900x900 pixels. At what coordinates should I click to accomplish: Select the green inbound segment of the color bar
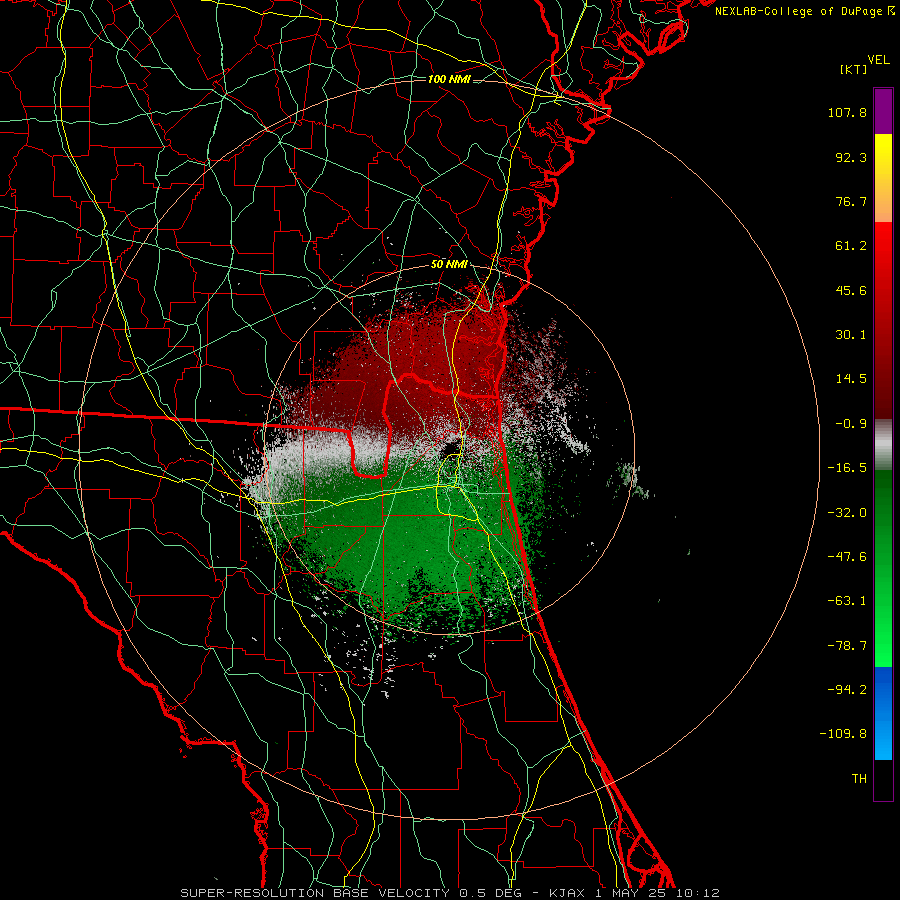tap(883, 568)
